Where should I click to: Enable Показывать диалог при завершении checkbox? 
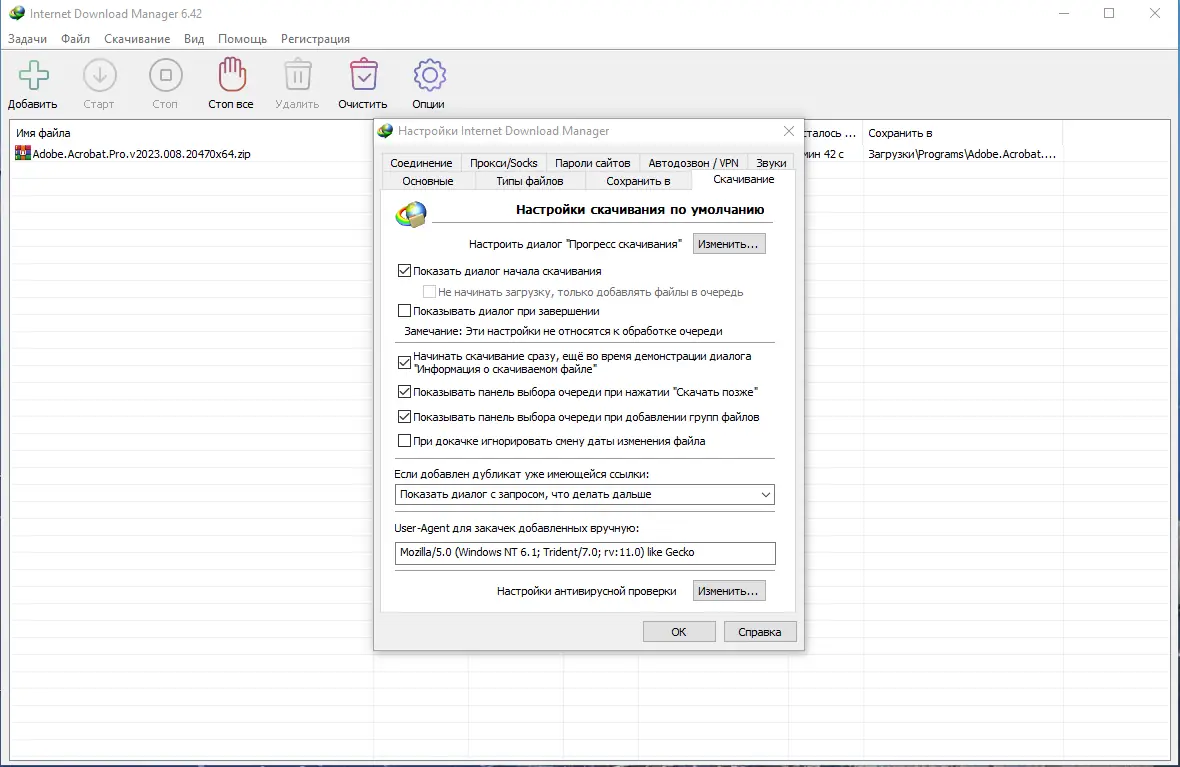pos(404,311)
